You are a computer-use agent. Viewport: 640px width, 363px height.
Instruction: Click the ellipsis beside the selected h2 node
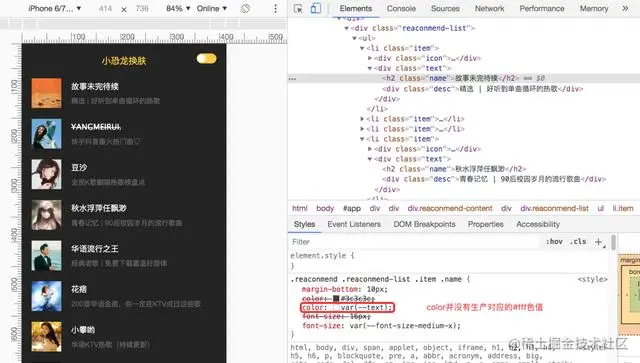[292, 79]
